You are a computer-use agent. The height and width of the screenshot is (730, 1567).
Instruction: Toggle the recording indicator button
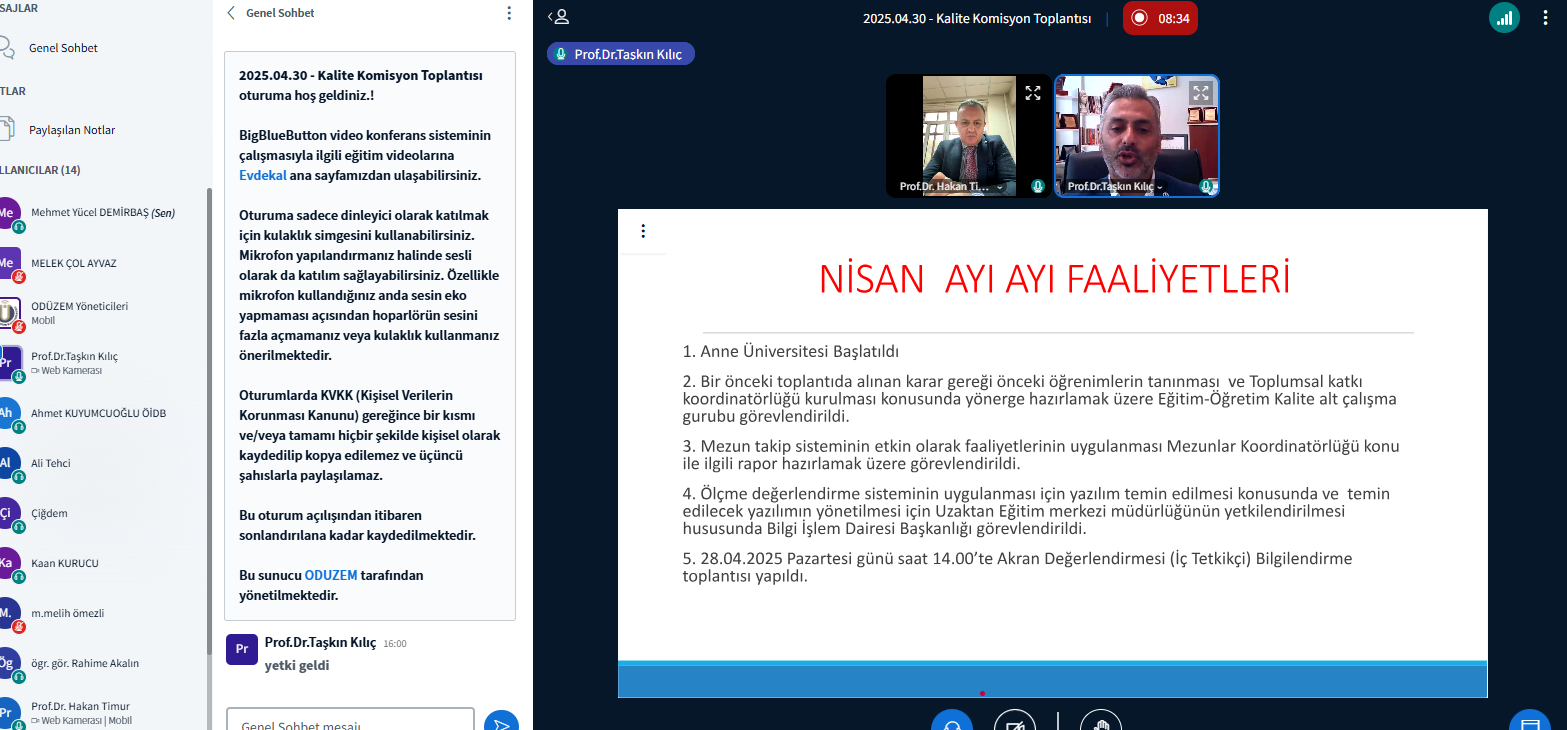(x=1160, y=18)
